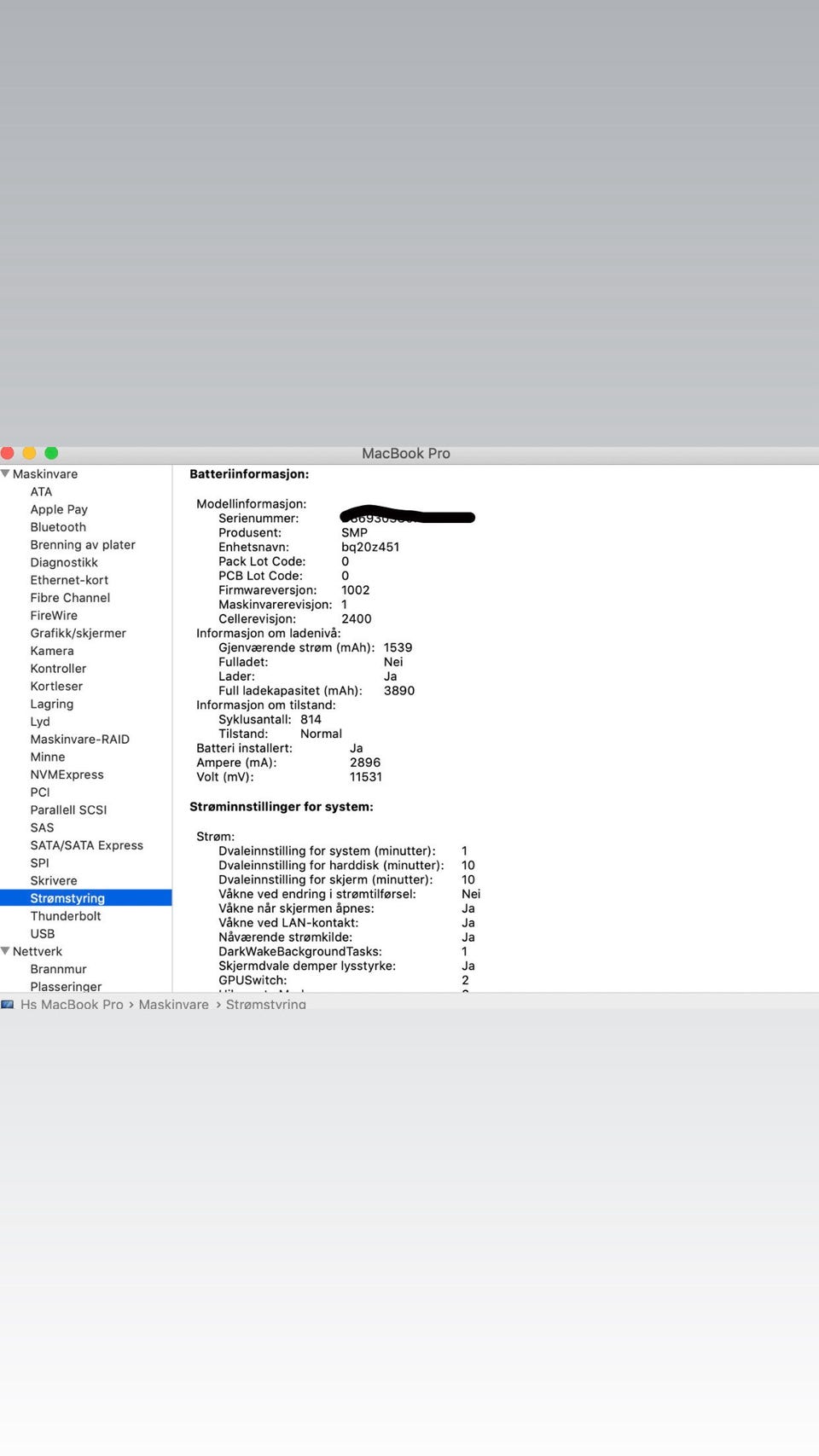Click Cellerevisjon value 2400
Screen dimensions: 819x1456
[357, 618]
